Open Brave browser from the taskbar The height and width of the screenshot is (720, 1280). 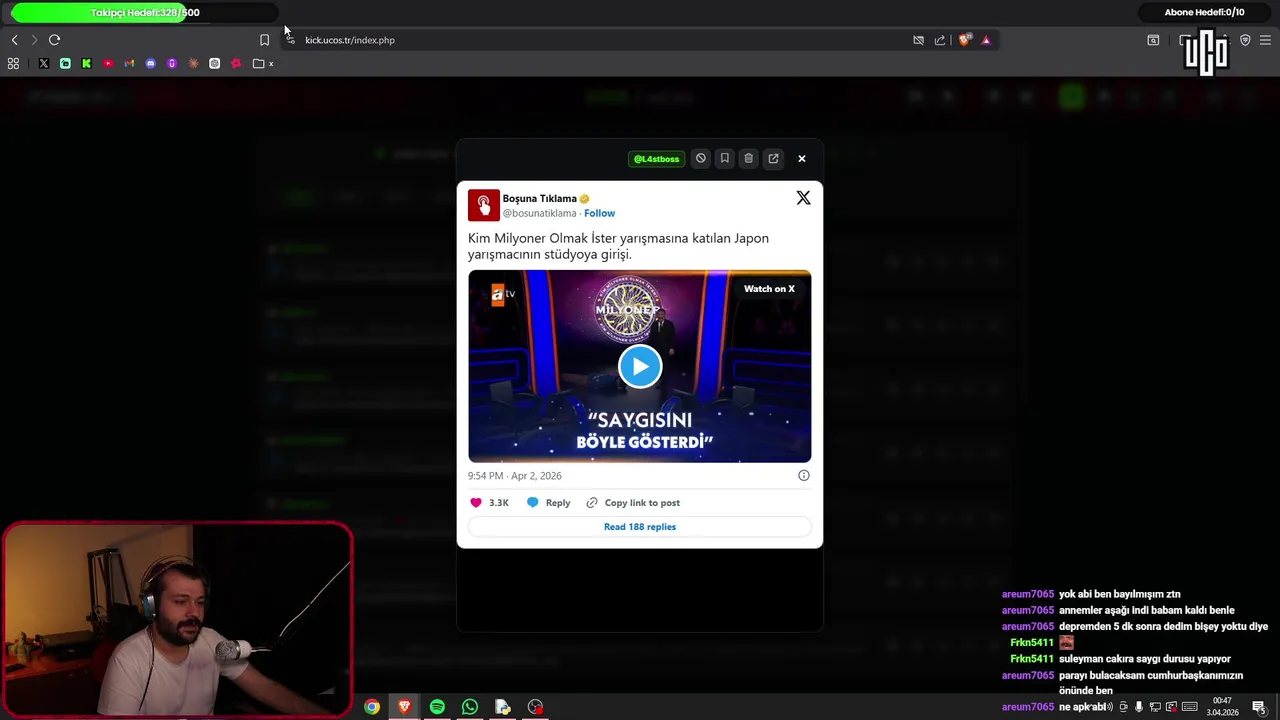pyautogui.click(x=405, y=707)
